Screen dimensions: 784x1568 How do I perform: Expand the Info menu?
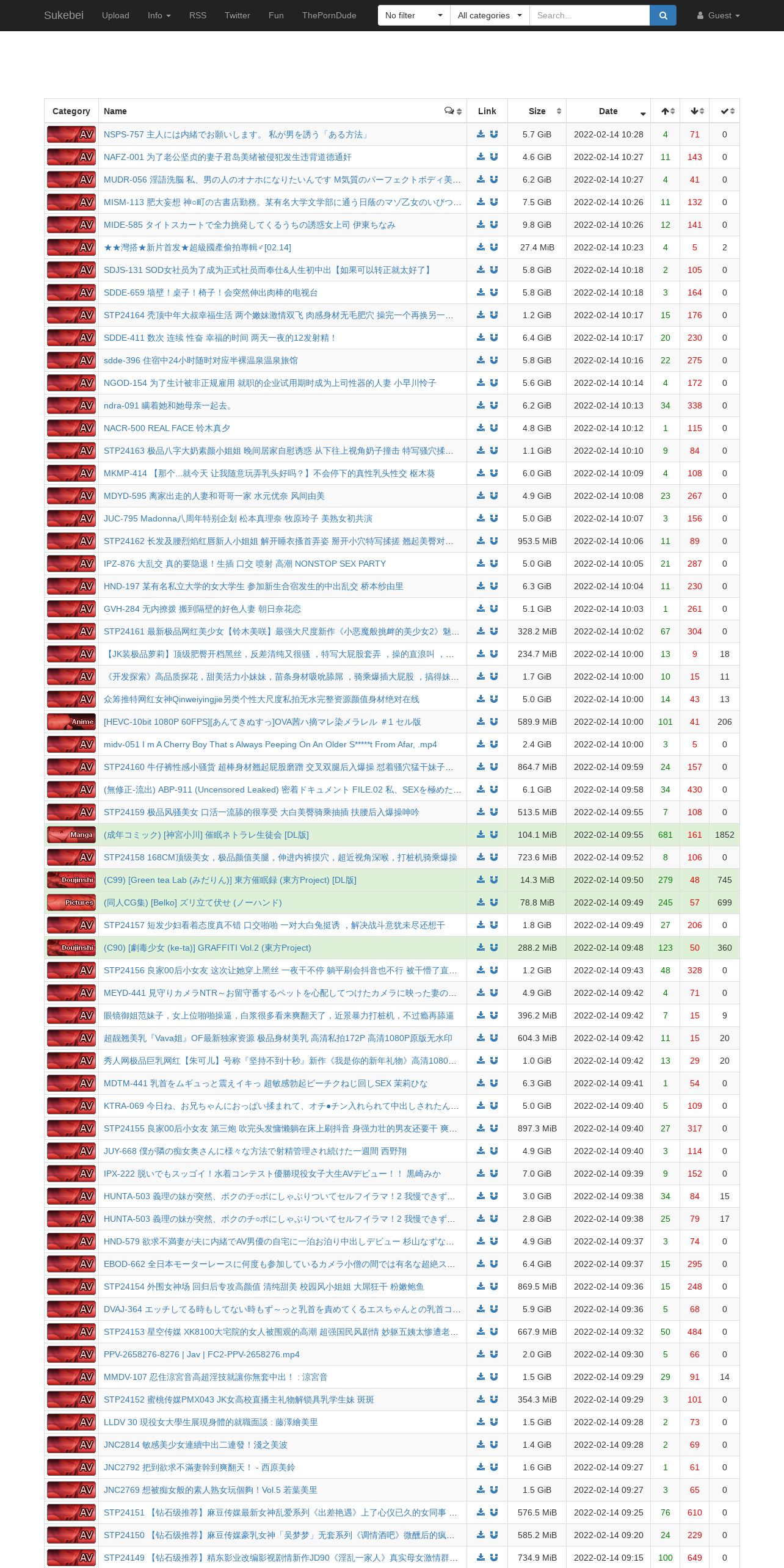(x=159, y=15)
